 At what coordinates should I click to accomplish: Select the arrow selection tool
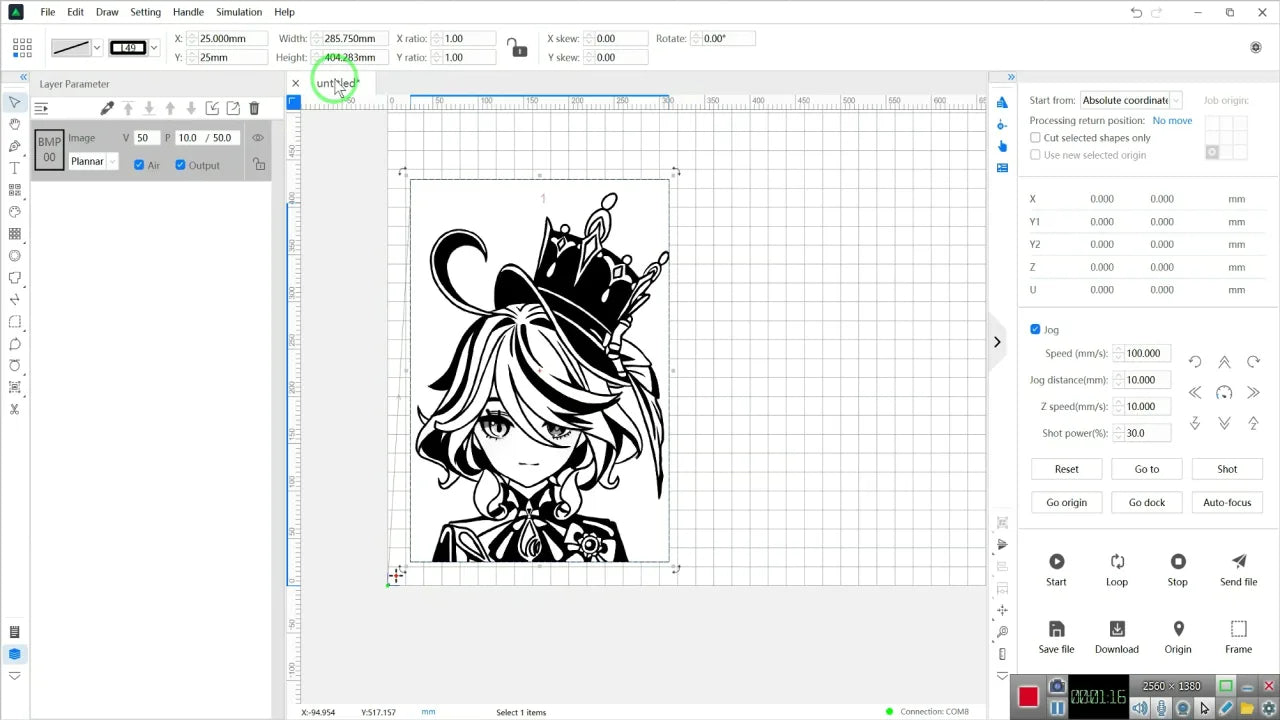click(15, 102)
